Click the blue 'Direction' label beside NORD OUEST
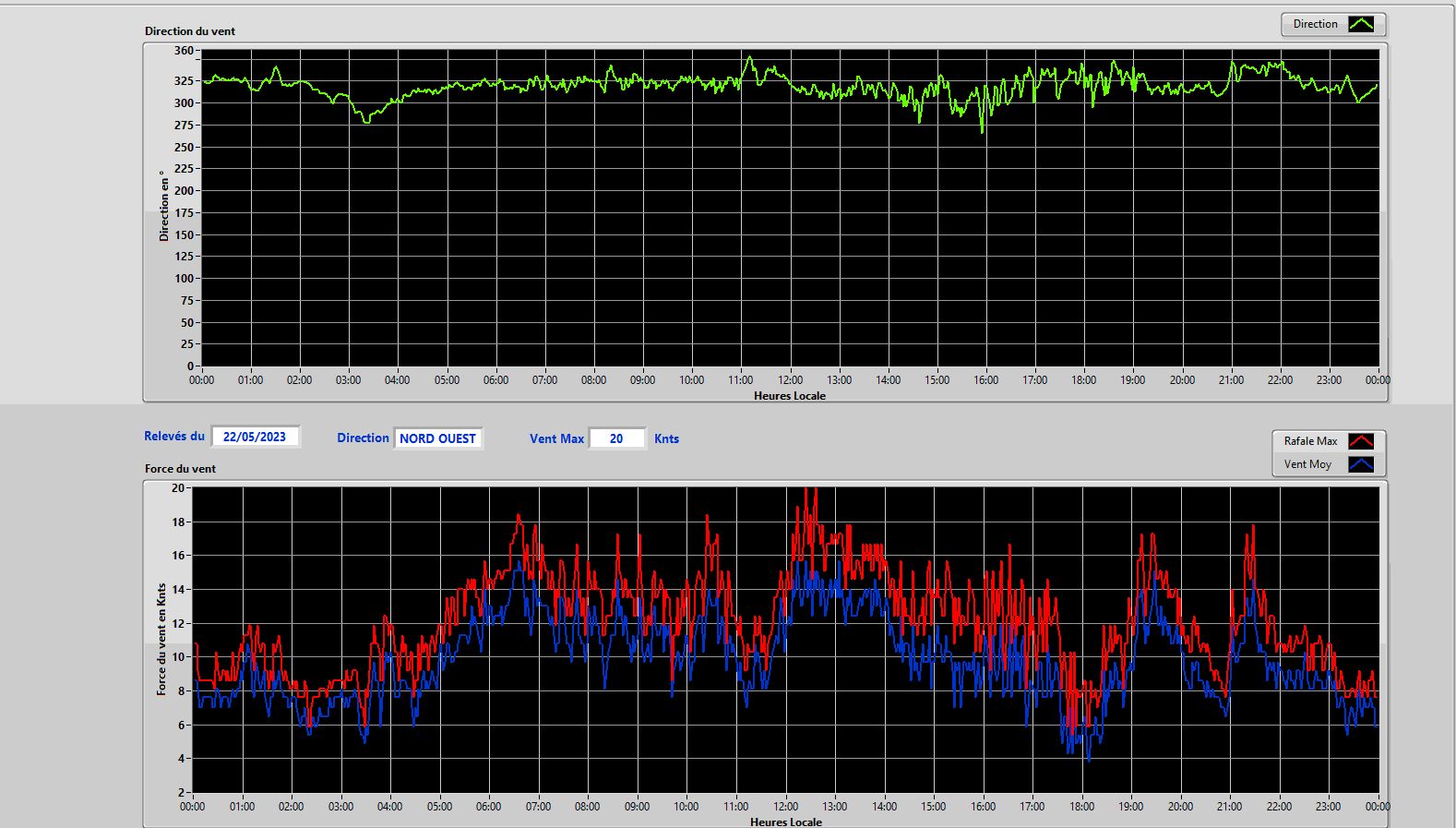 point(363,438)
